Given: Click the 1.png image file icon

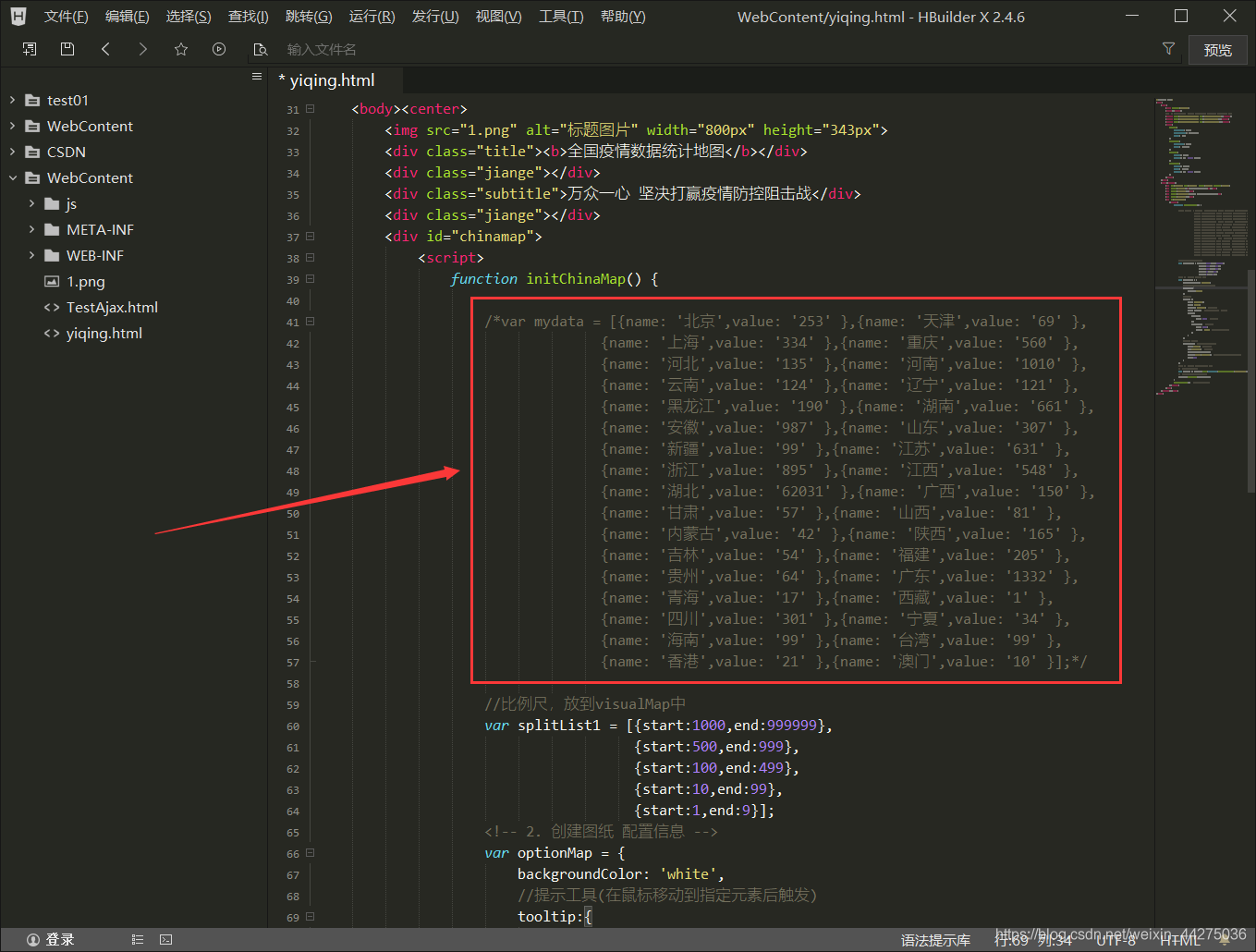Looking at the screenshot, I should [x=52, y=281].
